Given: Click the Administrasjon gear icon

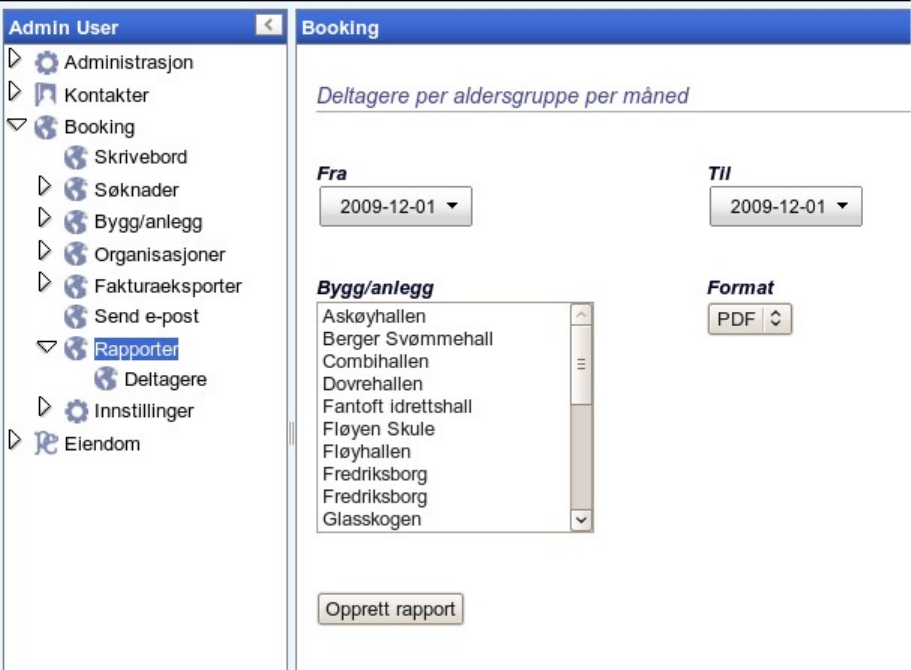Looking at the screenshot, I should pos(47,63).
